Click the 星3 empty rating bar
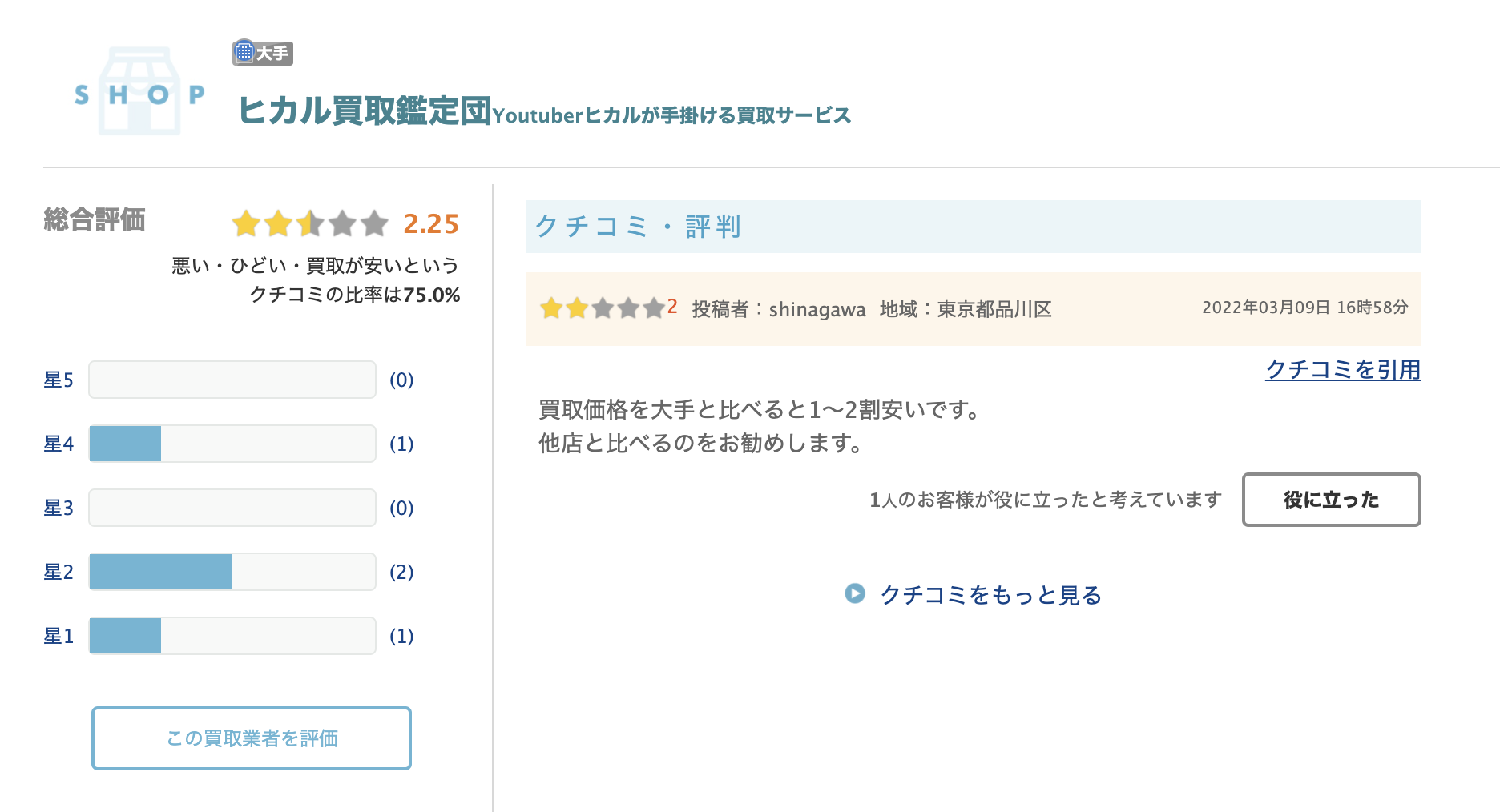Viewport: 1500px width, 812px height. (232, 508)
